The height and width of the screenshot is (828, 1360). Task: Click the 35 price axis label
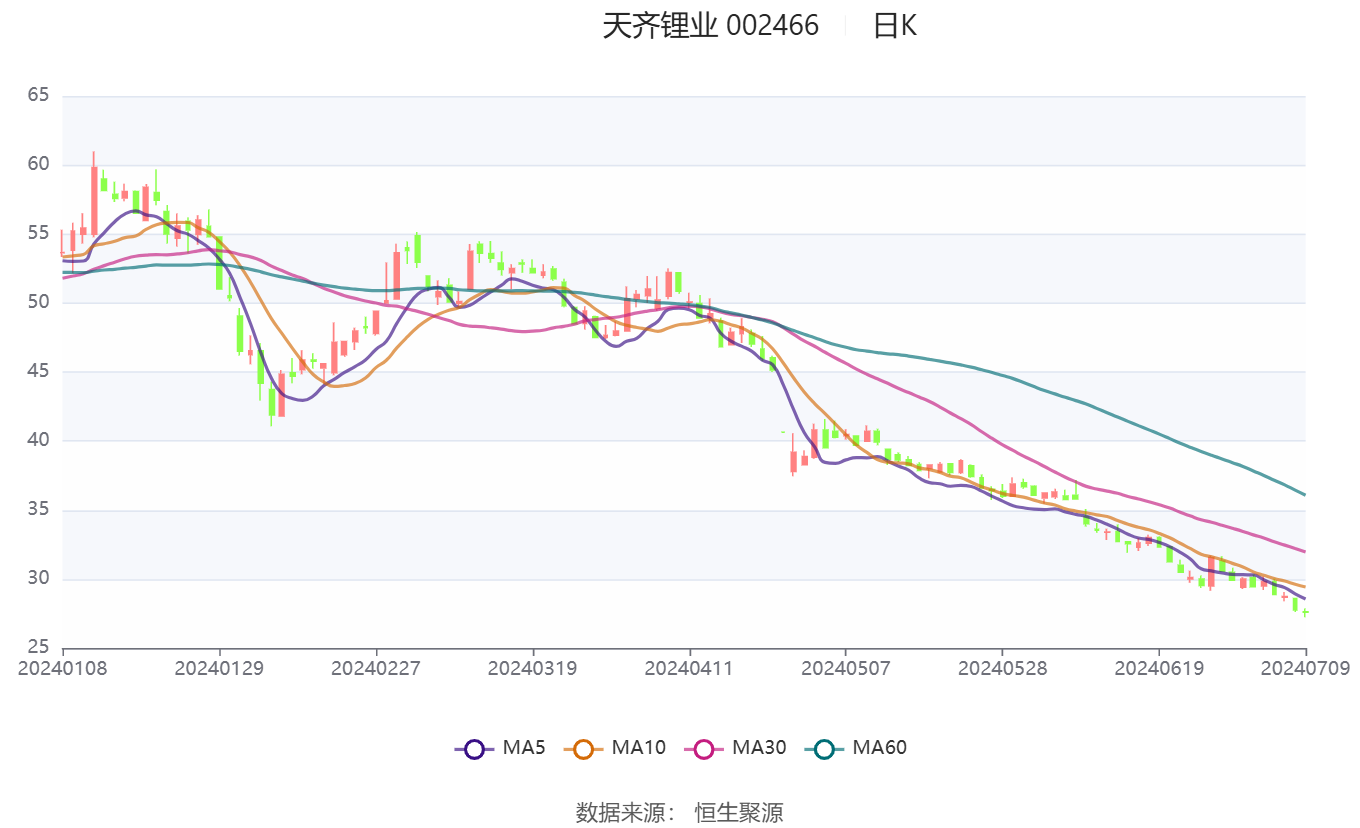pos(38,510)
